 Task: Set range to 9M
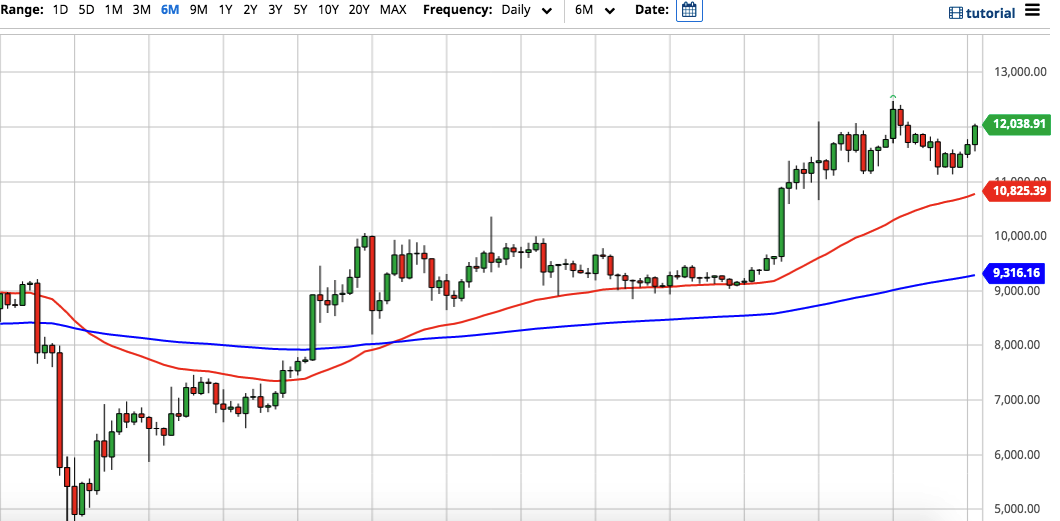point(198,10)
